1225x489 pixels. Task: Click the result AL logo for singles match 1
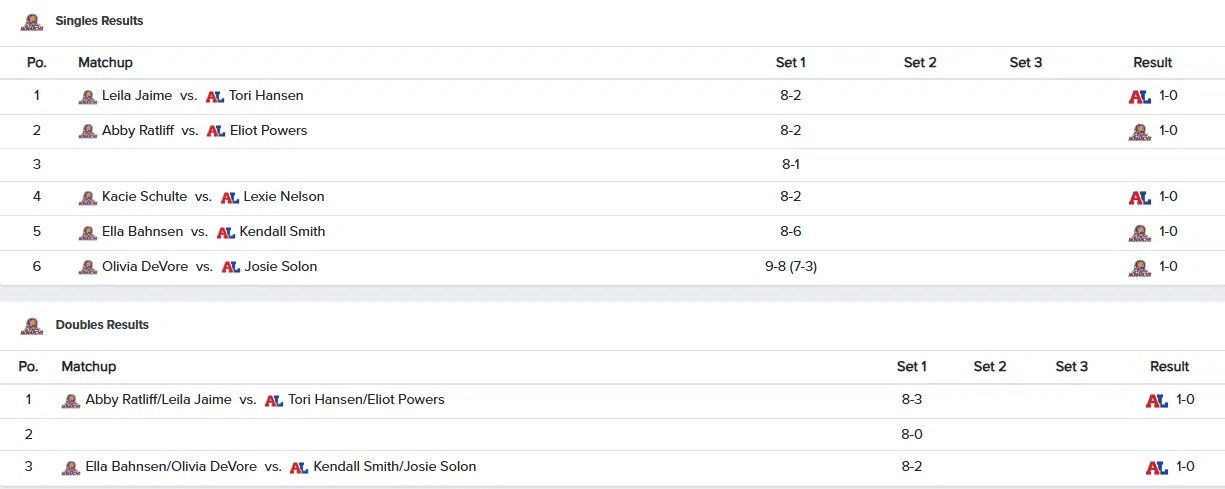(x=1139, y=97)
